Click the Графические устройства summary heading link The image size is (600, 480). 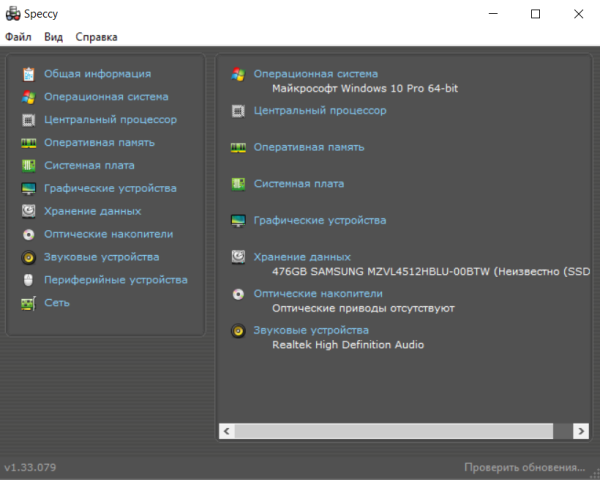click(320, 220)
